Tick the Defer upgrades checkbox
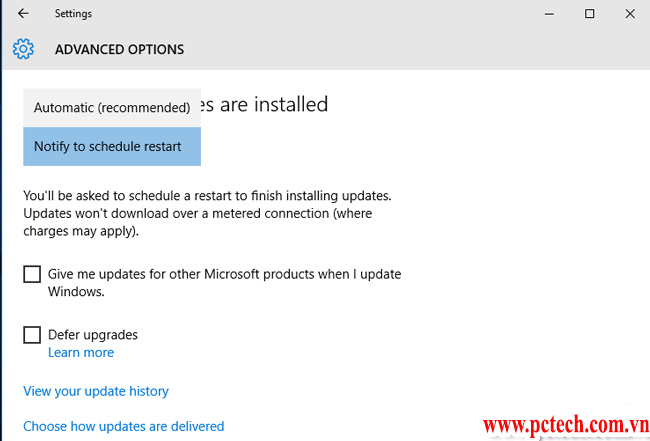 coord(32,335)
